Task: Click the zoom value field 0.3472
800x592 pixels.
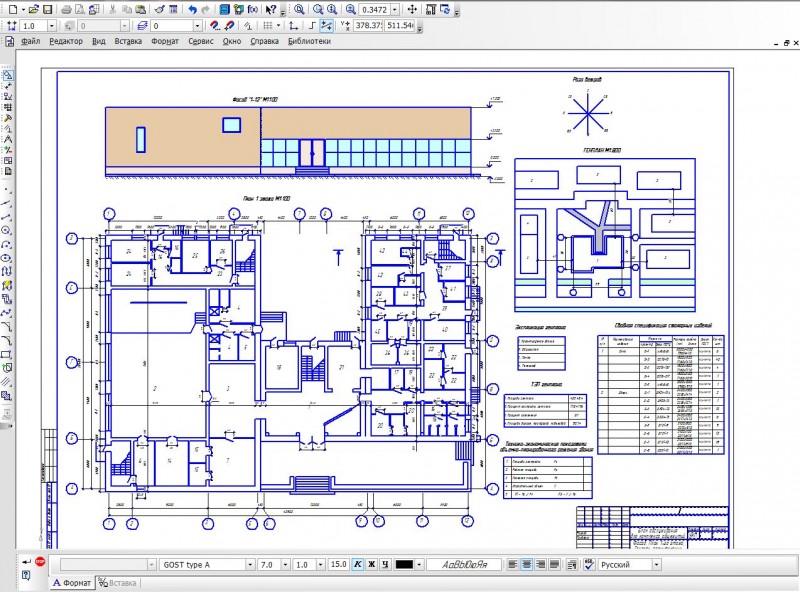Action: click(374, 10)
